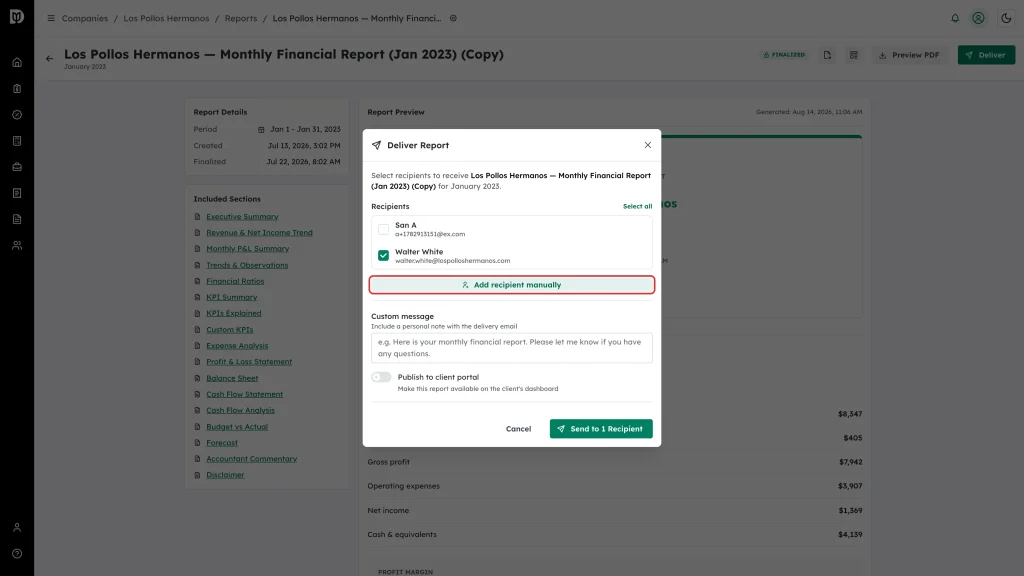1024x576 pixels.
Task: Click Add recipient manually button
Action: click(512, 285)
